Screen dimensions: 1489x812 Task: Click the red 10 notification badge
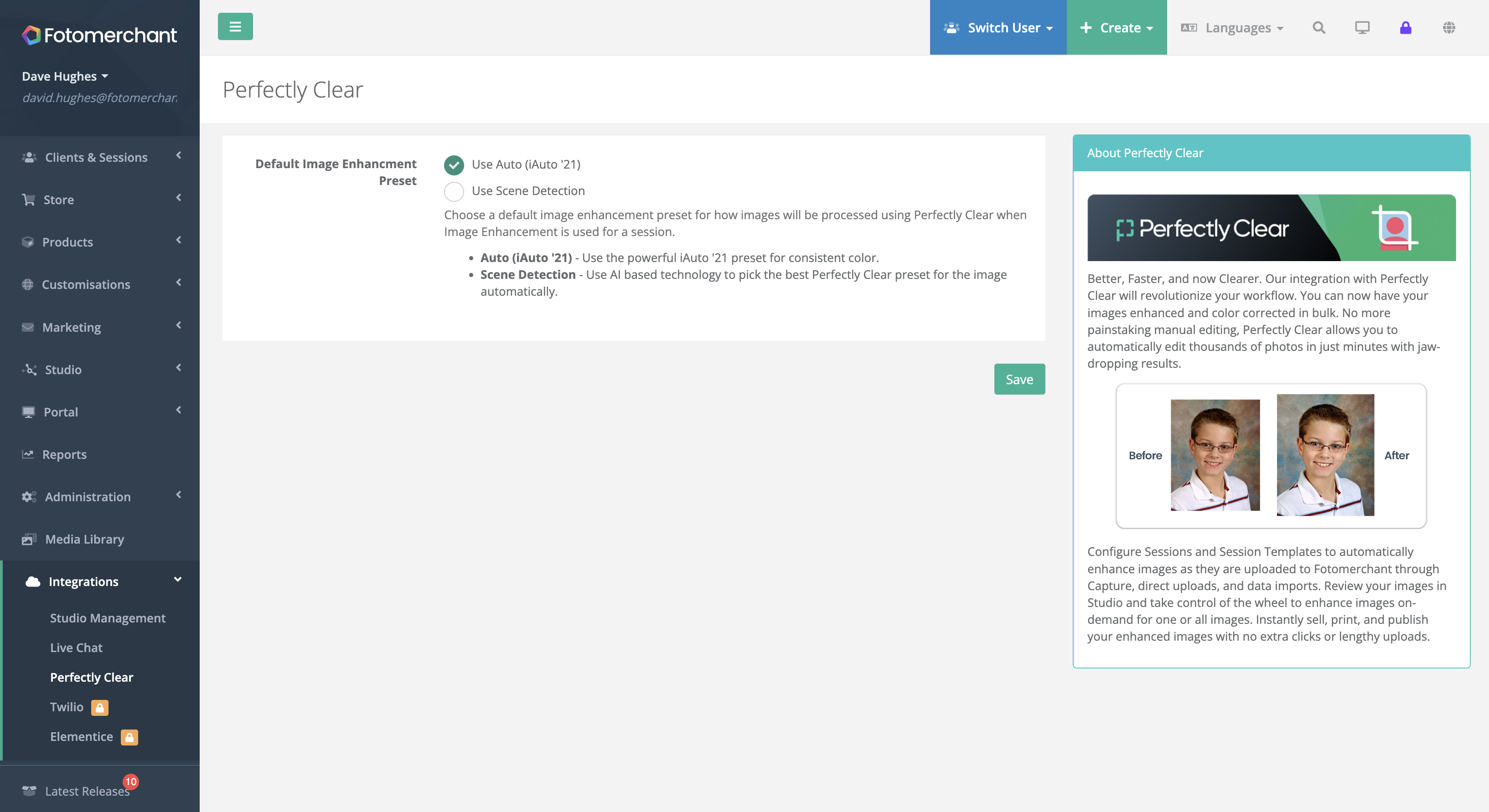[131, 782]
